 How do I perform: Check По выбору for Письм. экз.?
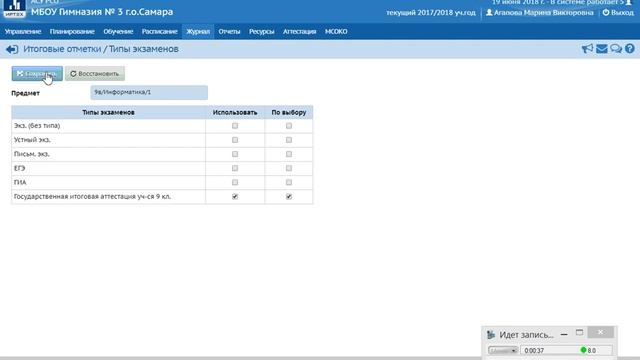click(289, 154)
